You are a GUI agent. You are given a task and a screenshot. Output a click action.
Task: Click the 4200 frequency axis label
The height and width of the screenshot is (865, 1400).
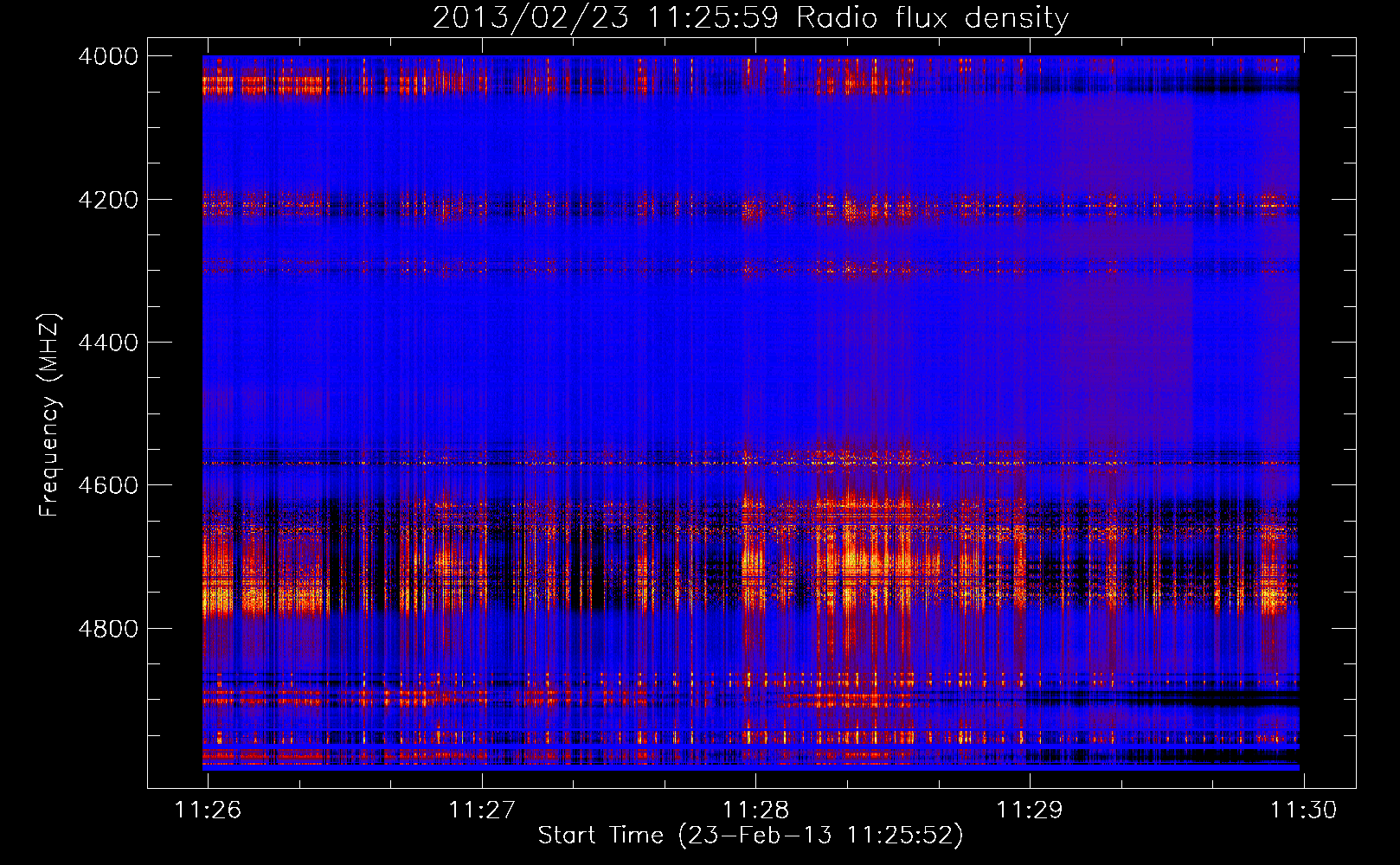[x=108, y=200]
